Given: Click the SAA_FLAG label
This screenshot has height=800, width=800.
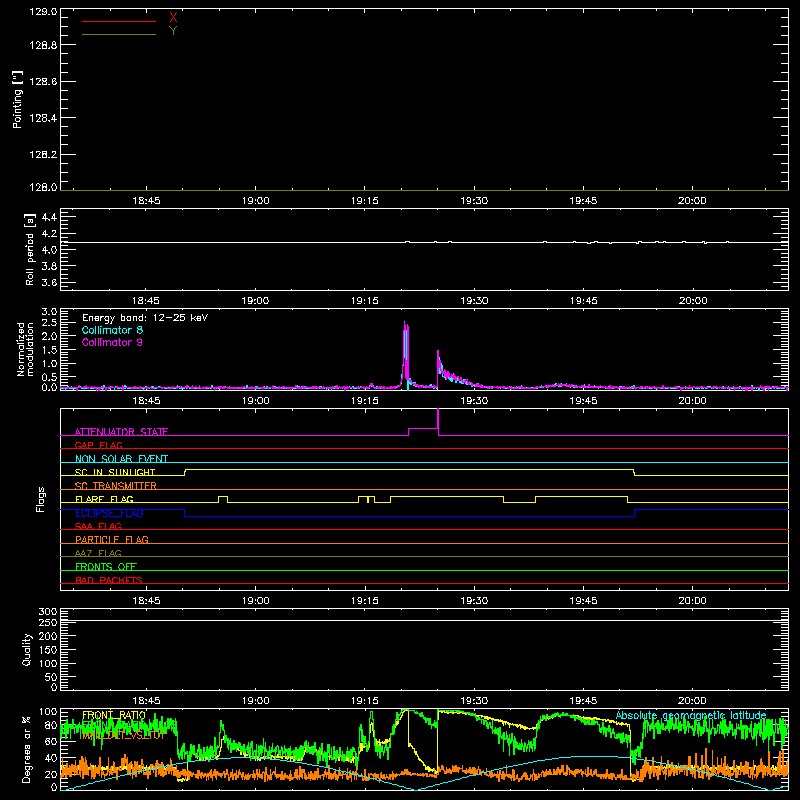Looking at the screenshot, I should 98,526.
